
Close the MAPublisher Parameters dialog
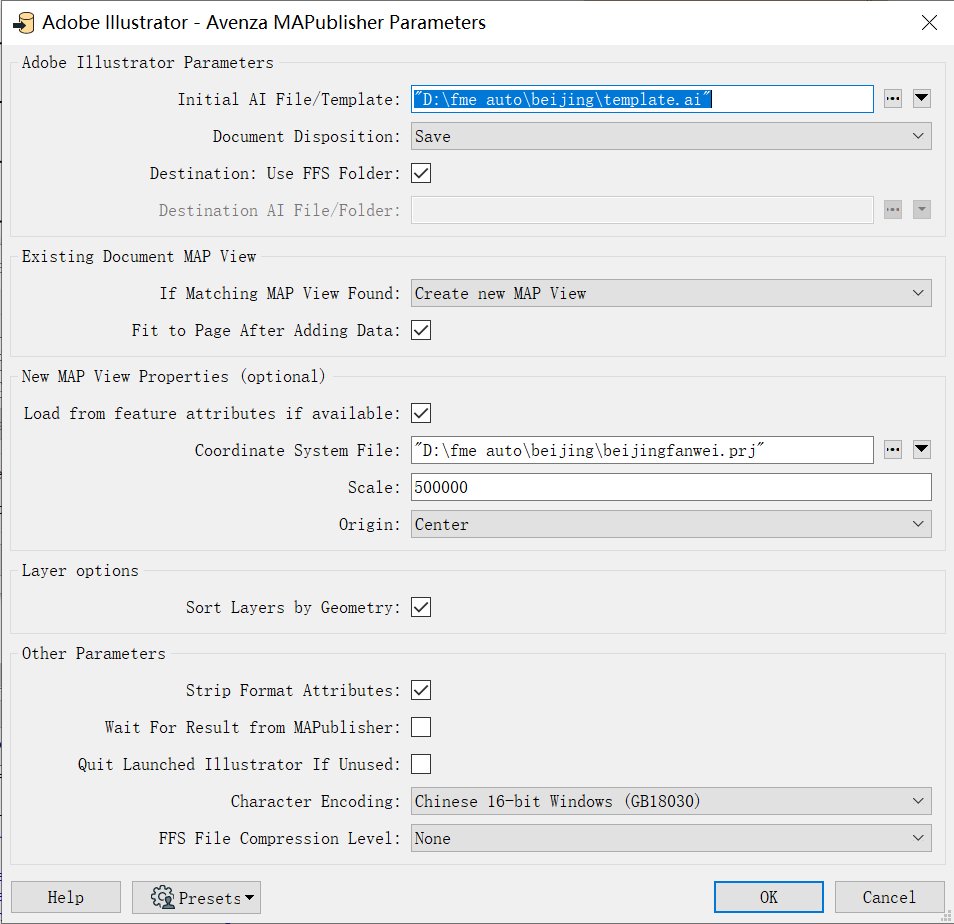pos(926,22)
